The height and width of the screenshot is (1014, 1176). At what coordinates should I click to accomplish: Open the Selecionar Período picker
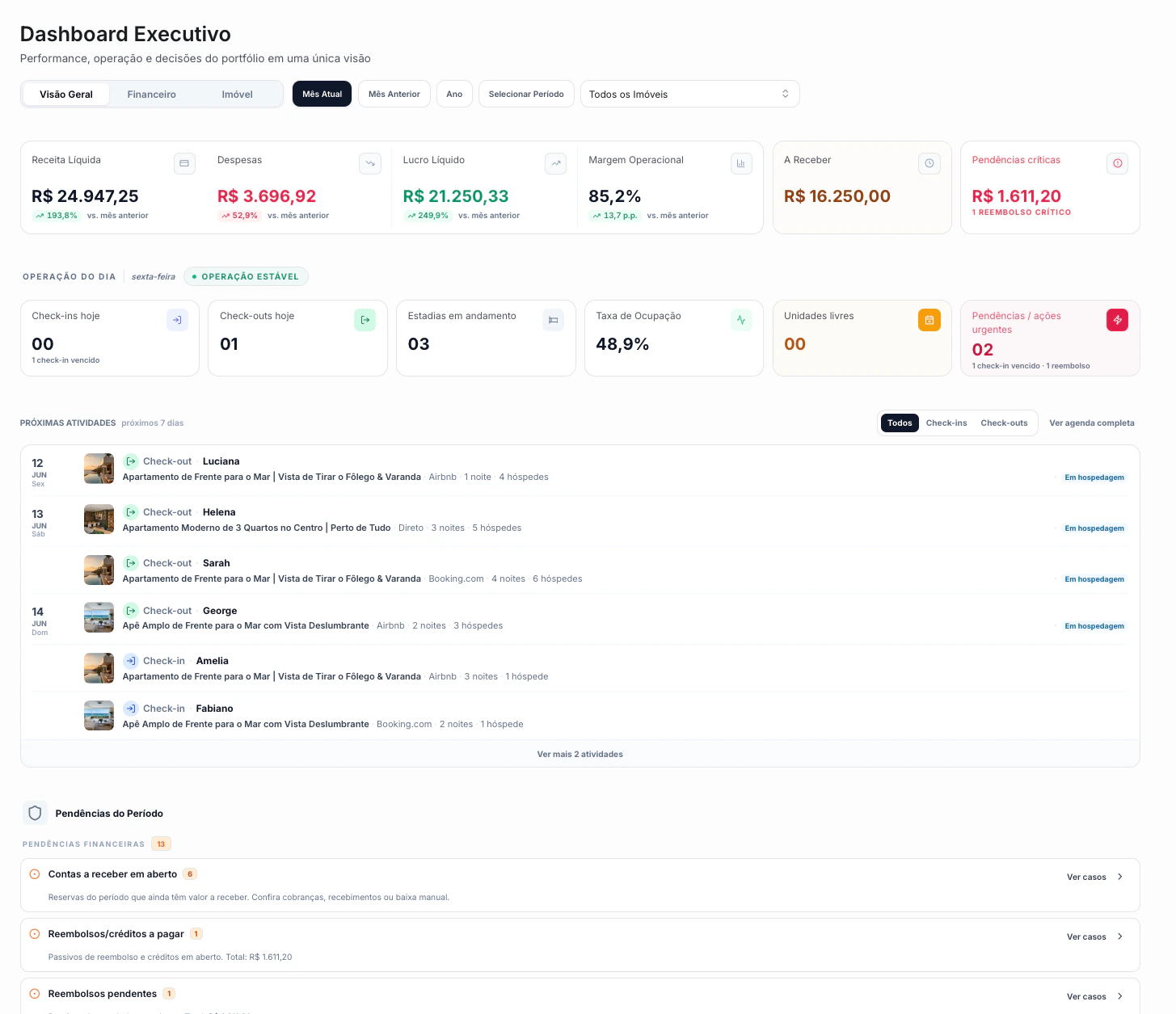526,94
